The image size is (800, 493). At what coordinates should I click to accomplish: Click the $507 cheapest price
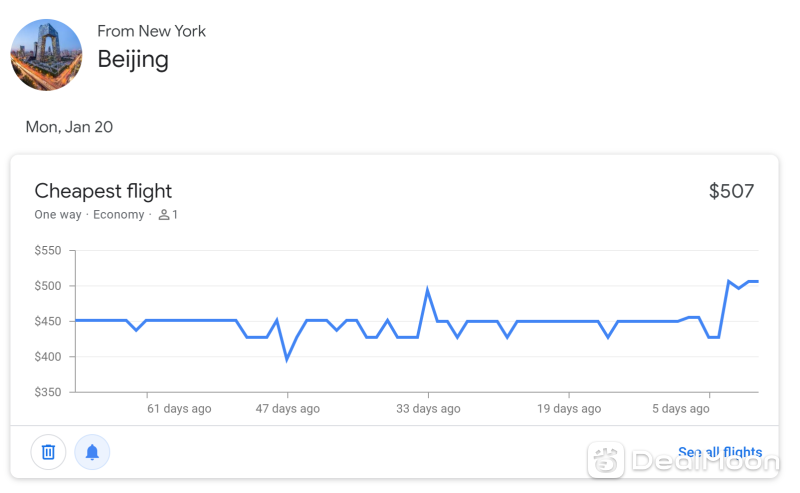point(731,191)
